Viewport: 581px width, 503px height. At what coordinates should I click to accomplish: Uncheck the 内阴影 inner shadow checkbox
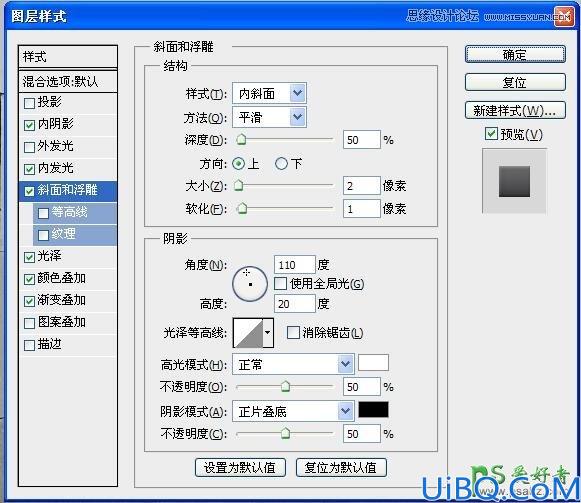29,125
